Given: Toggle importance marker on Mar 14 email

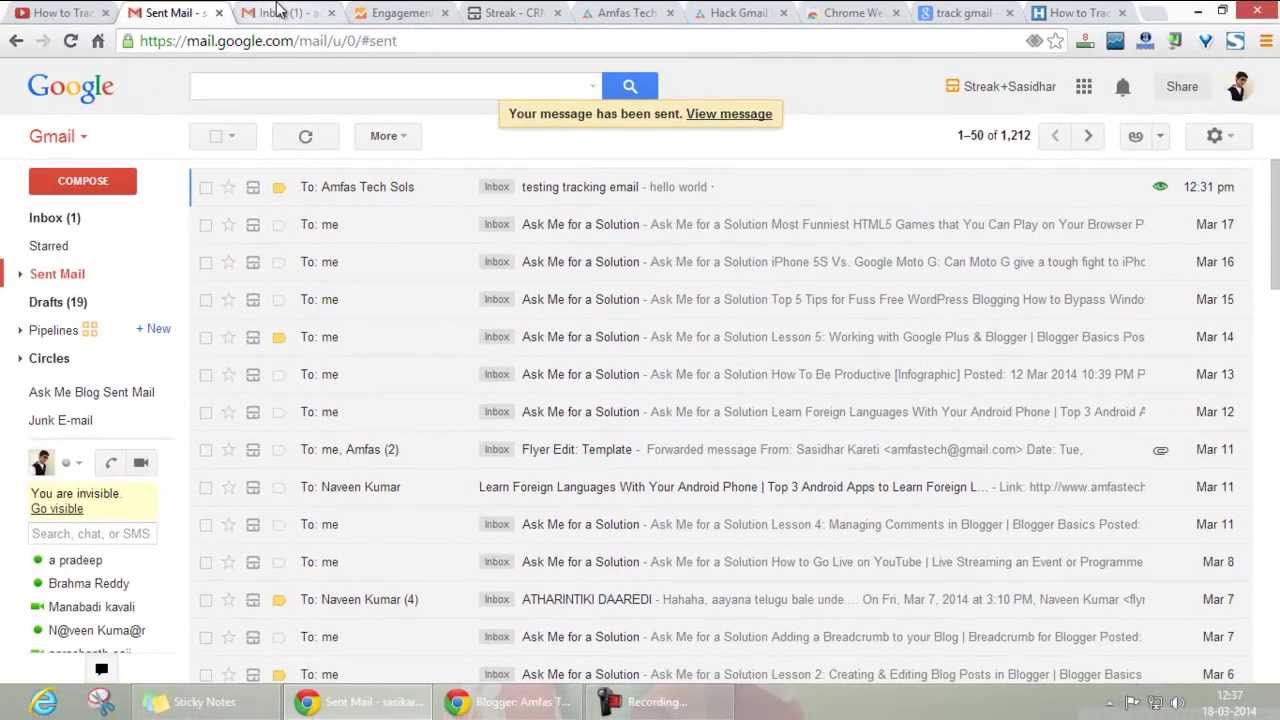Looking at the screenshot, I should point(279,337).
